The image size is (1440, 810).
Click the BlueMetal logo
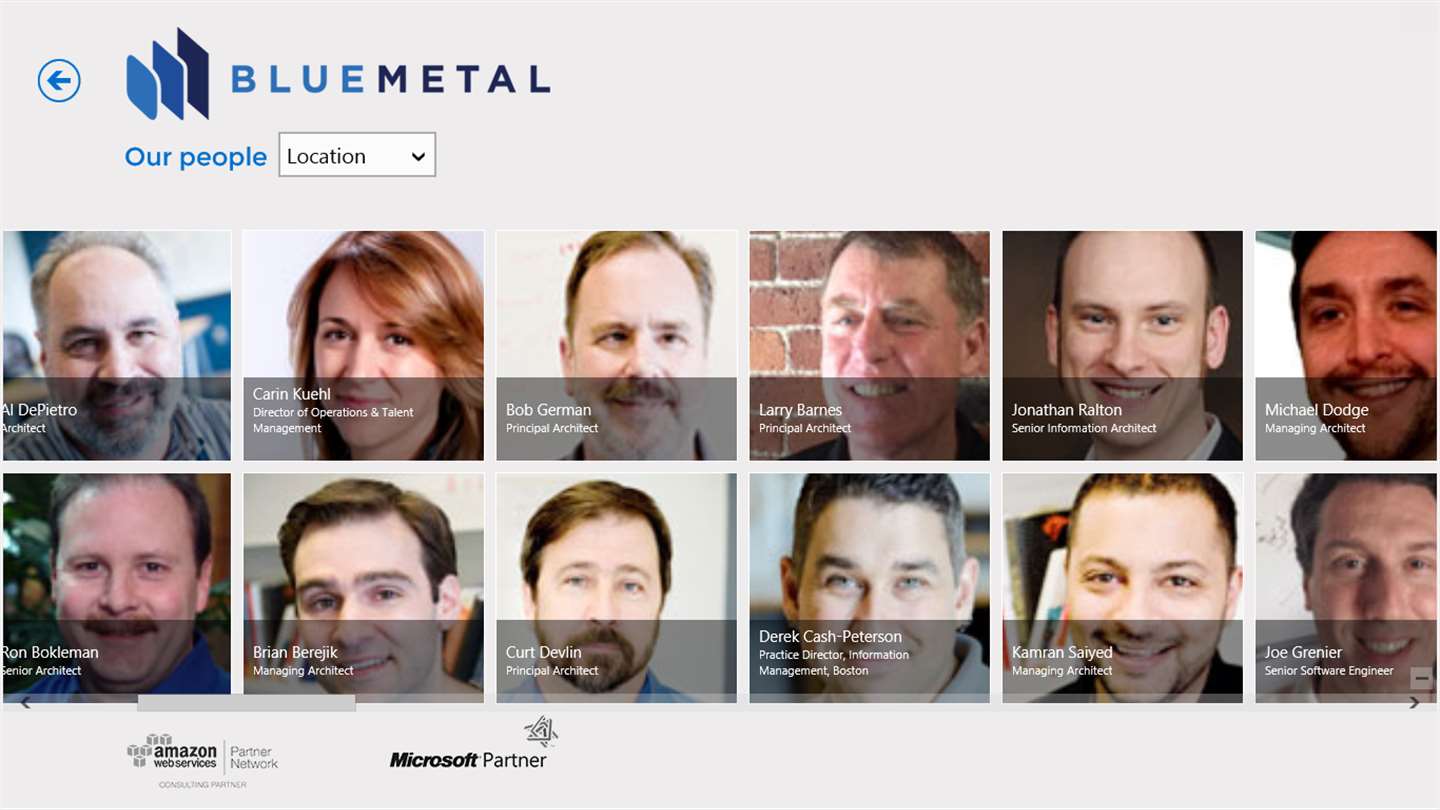click(338, 75)
